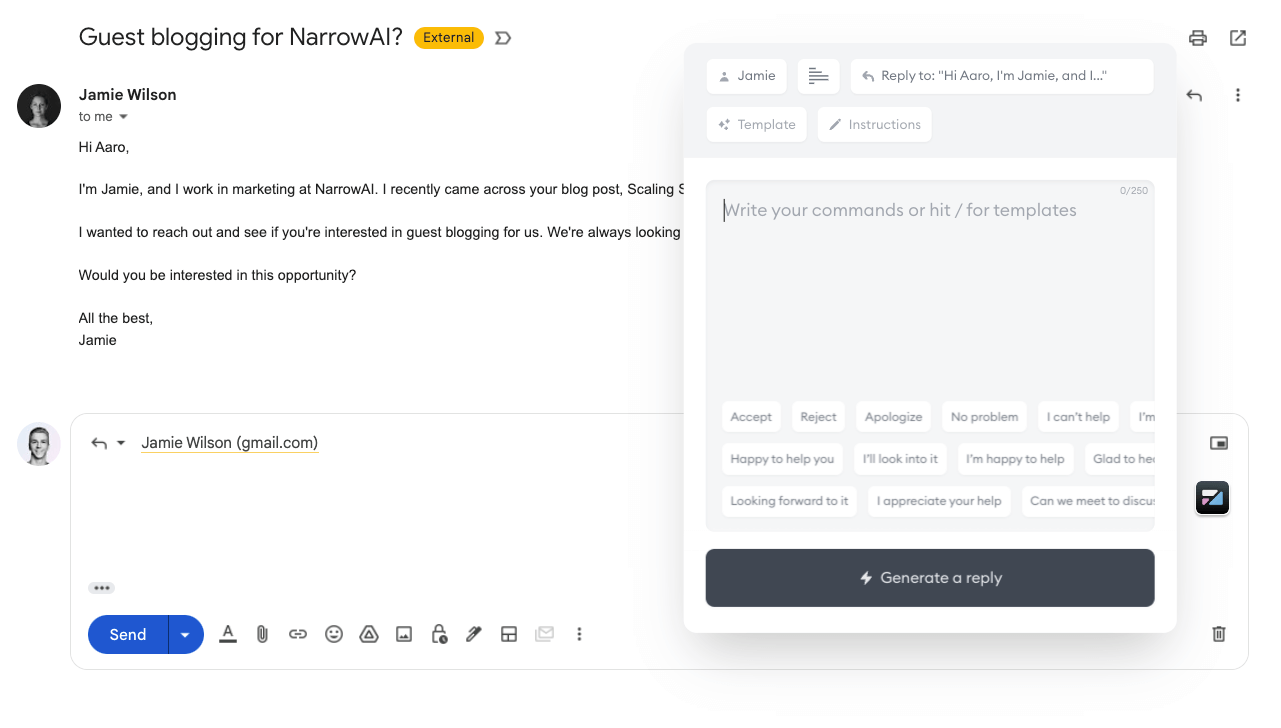Viewport: 1281px width, 728px height.
Task: Open the emoji picker in compose toolbar
Action: [x=333, y=634]
